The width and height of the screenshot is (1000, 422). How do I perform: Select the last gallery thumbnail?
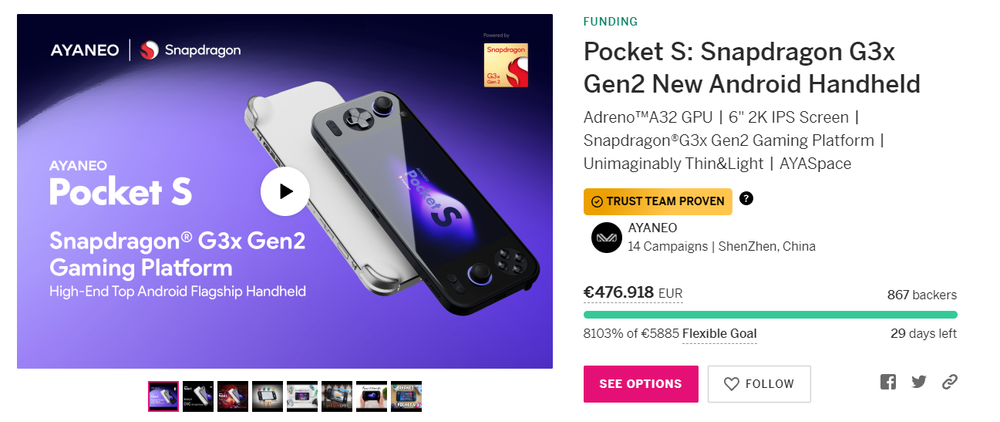click(x=406, y=396)
